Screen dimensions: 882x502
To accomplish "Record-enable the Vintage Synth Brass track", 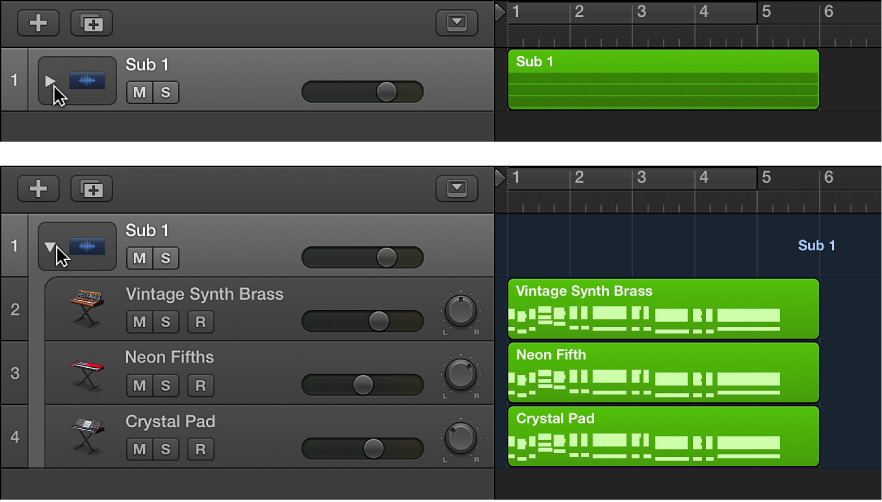I will [x=200, y=321].
